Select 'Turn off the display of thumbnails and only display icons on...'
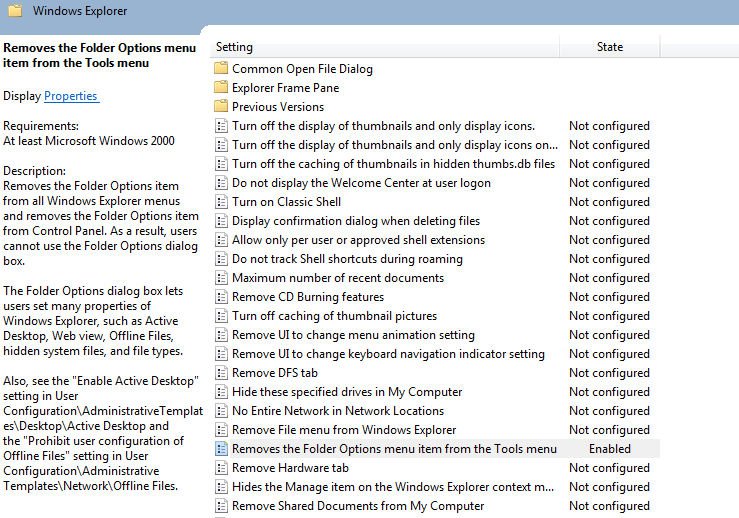This screenshot has height=518, width=739. click(395, 145)
